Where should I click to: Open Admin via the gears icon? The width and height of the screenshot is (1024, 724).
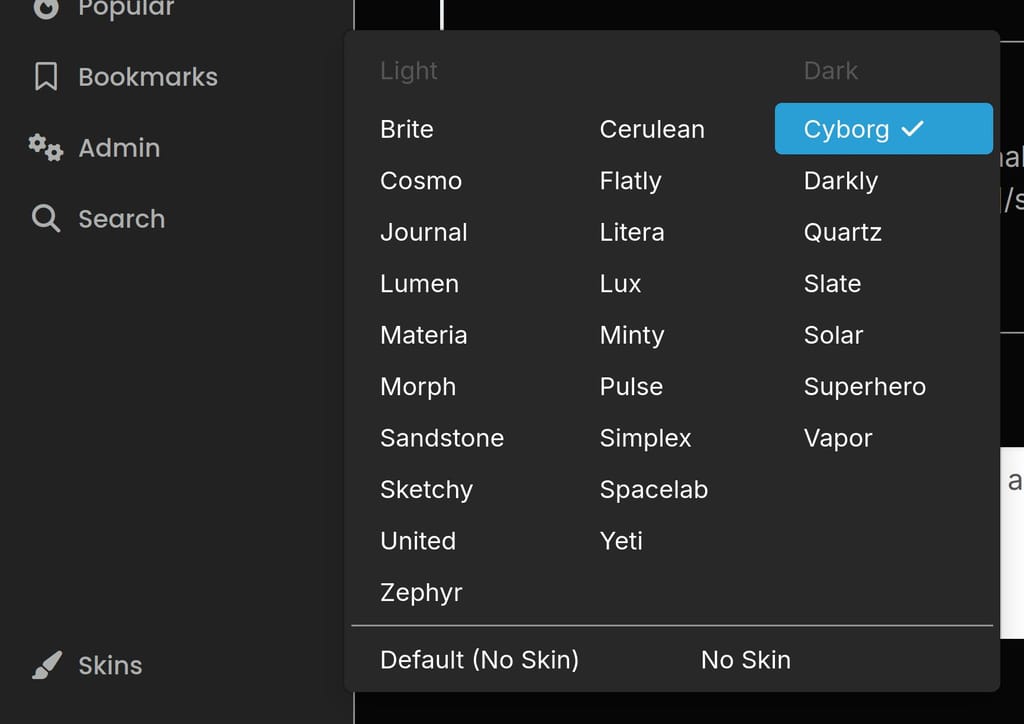click(x=45, y=147)
